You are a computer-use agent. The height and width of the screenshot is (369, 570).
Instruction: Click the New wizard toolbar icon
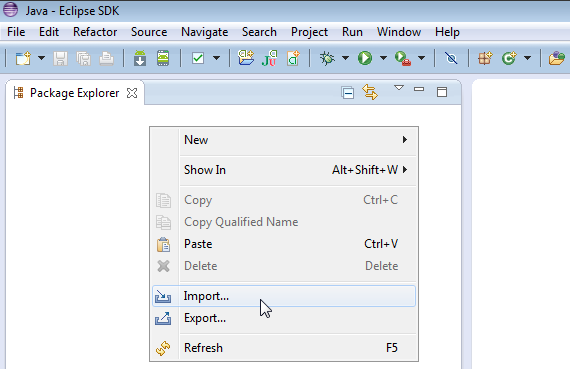tap(23, 58)
